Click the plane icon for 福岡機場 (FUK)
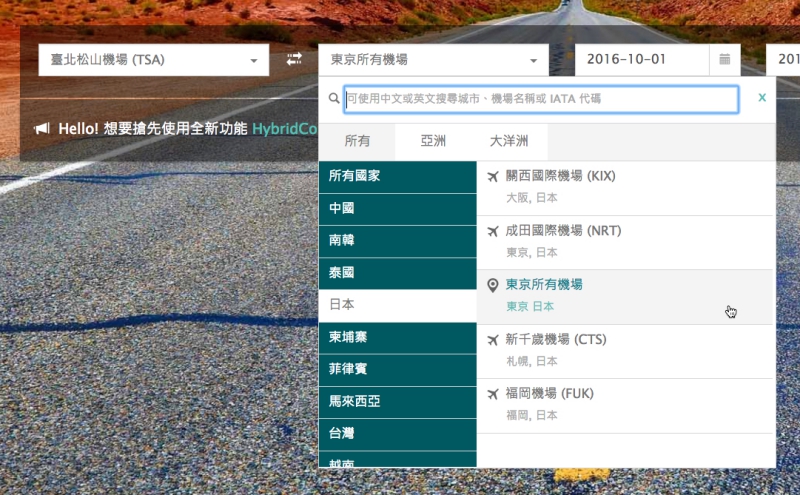Viewport: 800px width, 495px height. click(492, 394)
